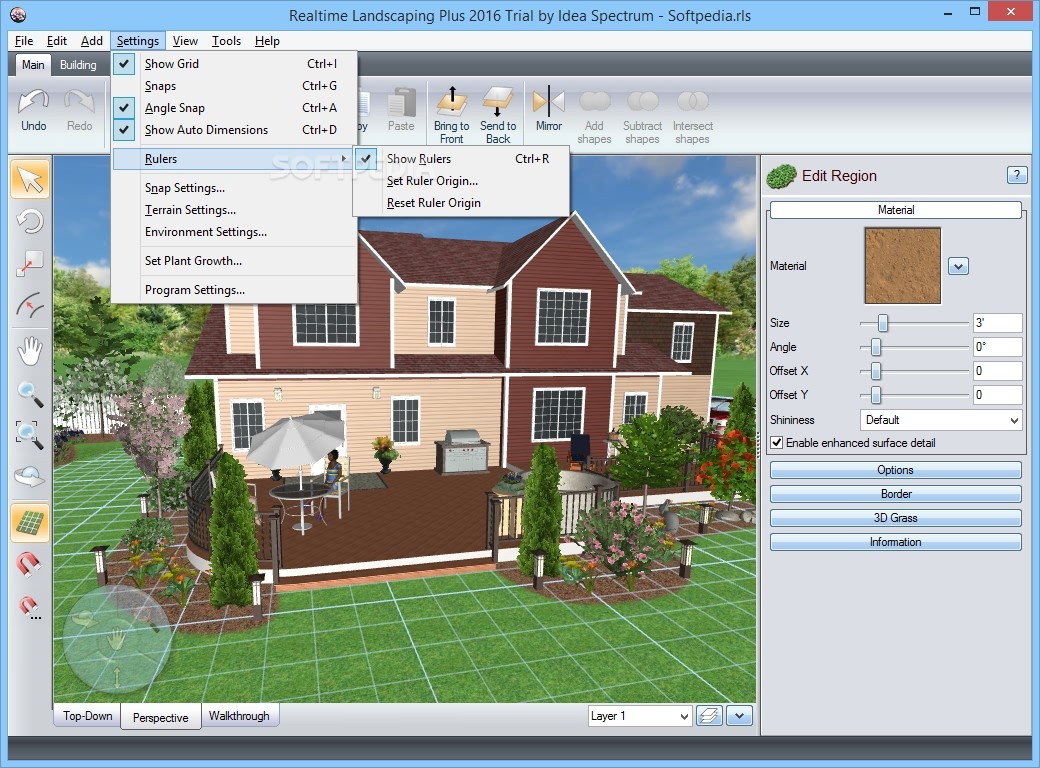The height and width of the screenshot is (768, 1040).
Task: Click the Options button
Action: (x=895, y=470)
